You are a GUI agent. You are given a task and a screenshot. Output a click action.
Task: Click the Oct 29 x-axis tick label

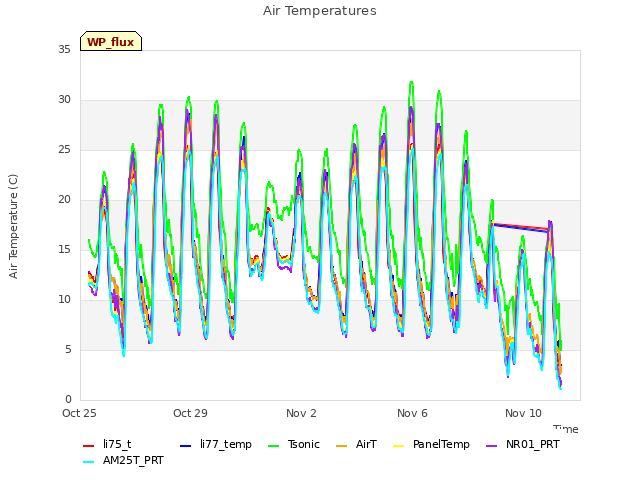[190, 413]
